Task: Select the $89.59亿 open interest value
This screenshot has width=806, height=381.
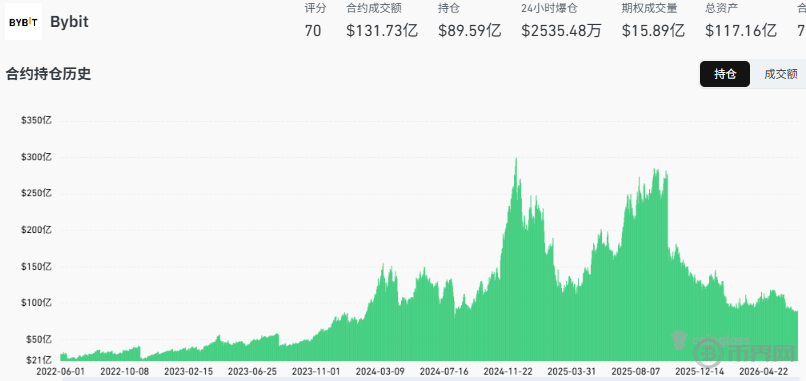Action: (469, 31)
